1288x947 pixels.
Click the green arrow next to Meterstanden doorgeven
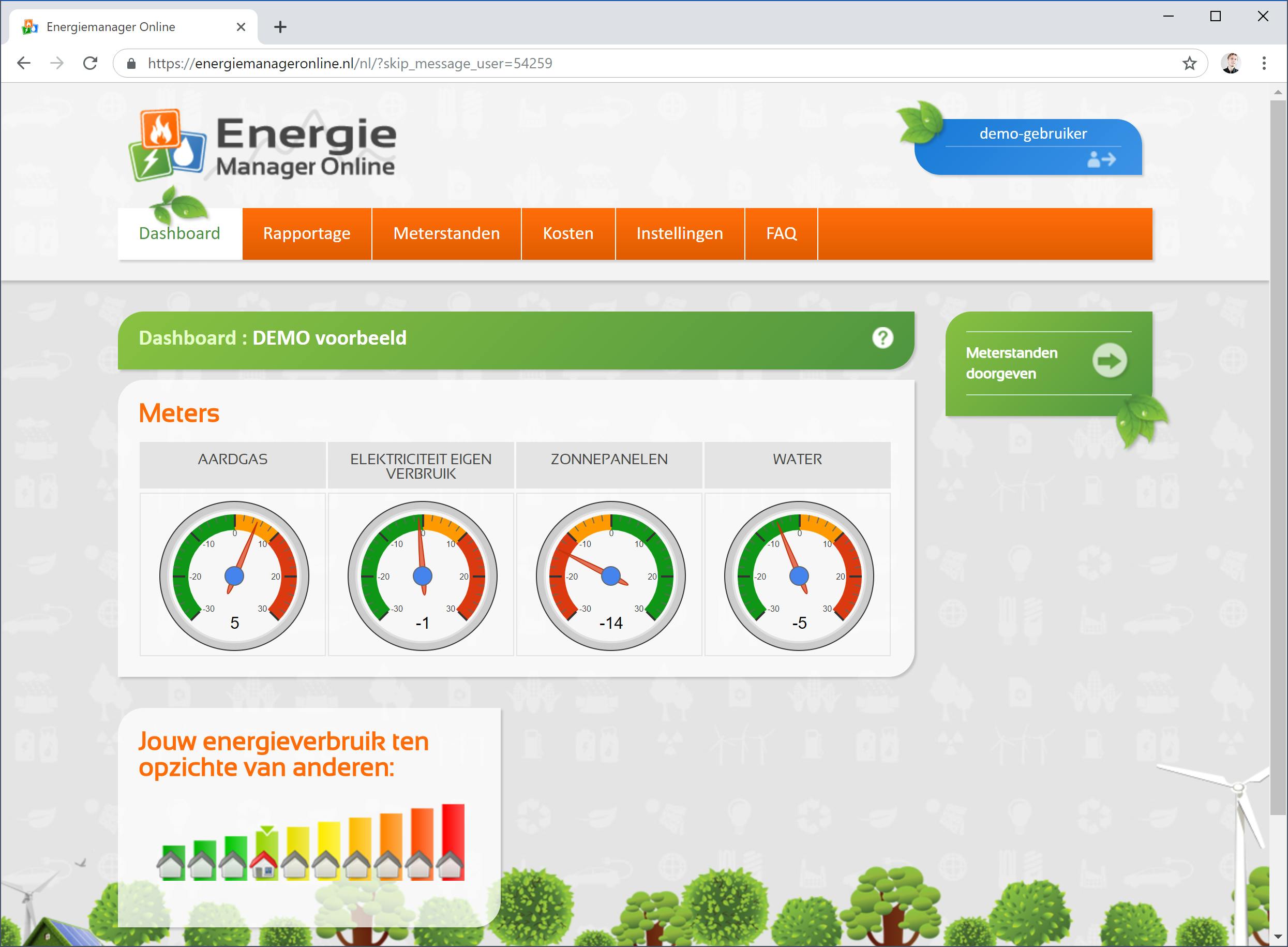point(1109,361)
